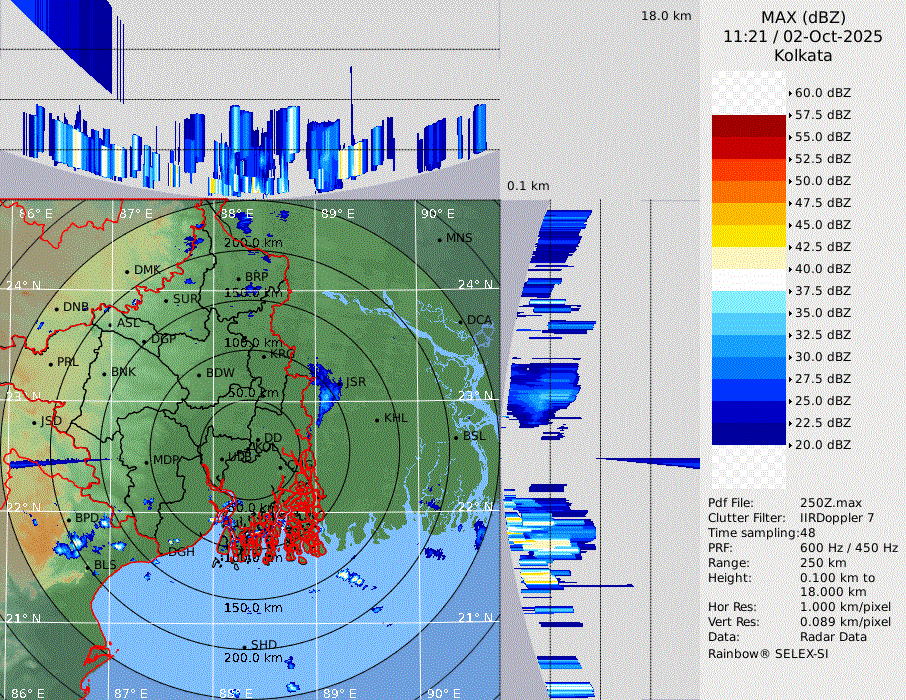Click the Rainbow SELEX-SI text
The height and width of the screenshot is (700, 906).
click(x=768, y=653)
